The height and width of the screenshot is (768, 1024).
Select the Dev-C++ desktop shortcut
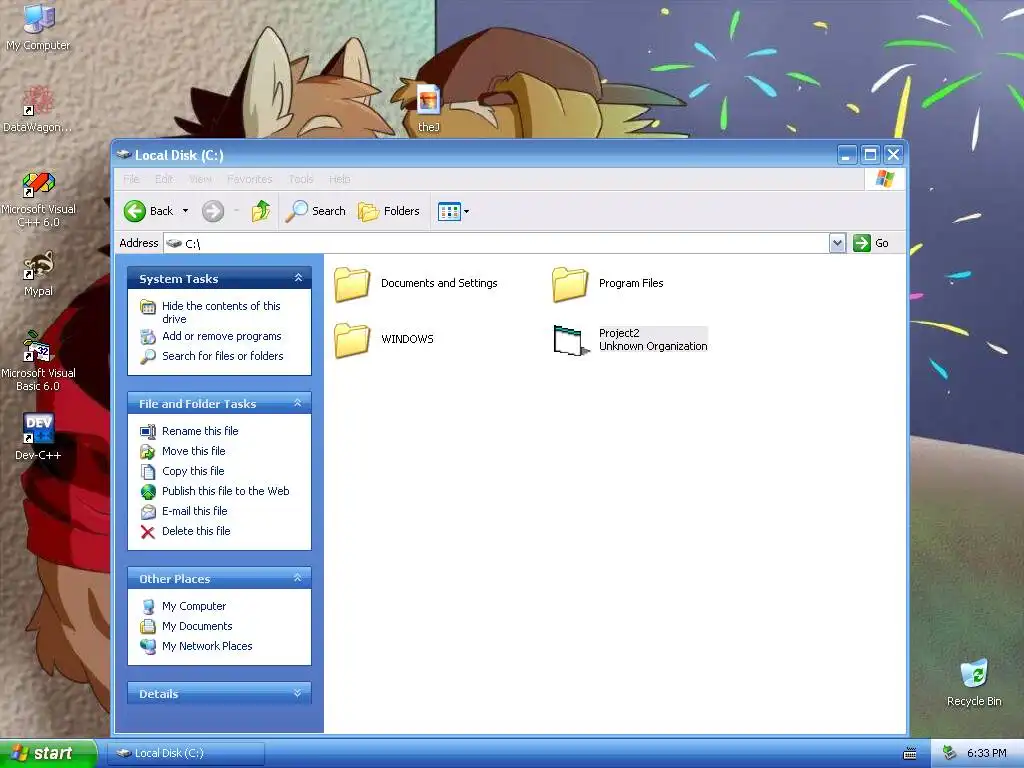[x=38, y=437]
